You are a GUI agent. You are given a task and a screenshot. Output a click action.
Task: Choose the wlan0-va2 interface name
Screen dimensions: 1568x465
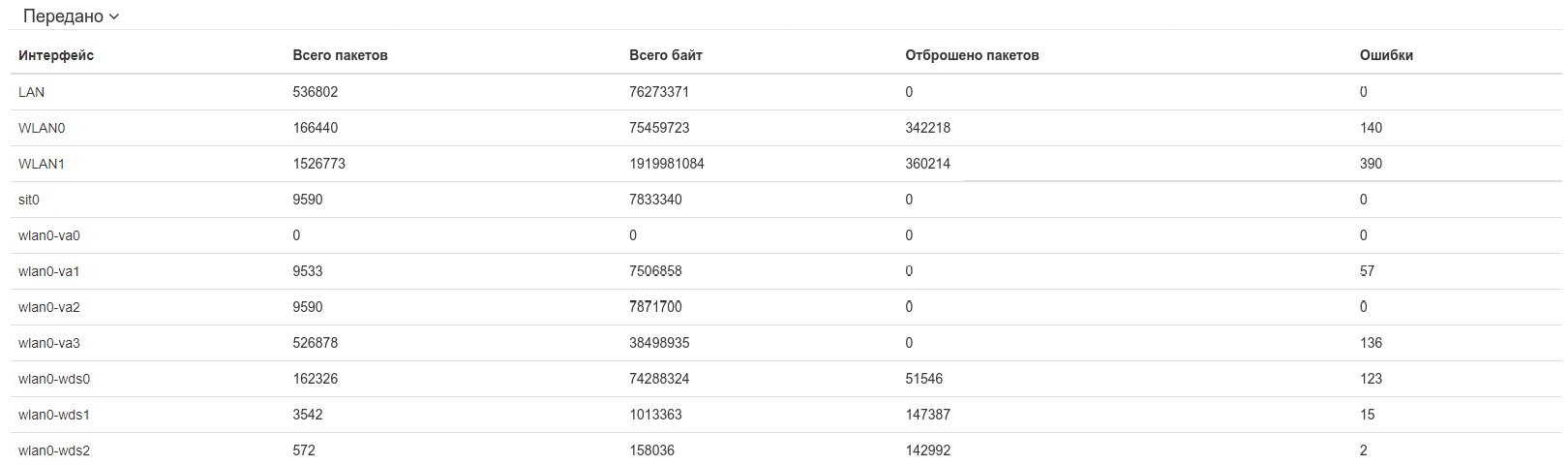[x=49, y=307]
